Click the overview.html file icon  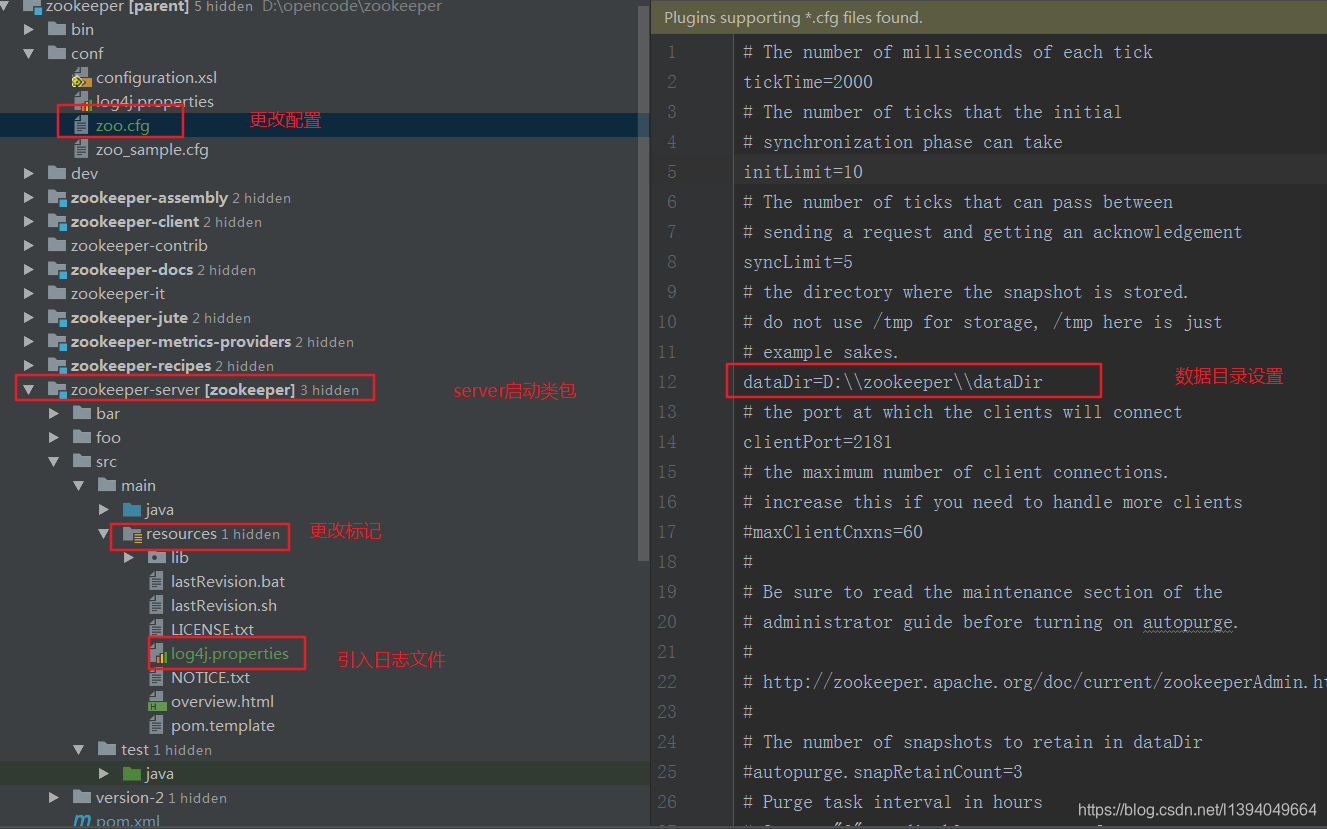pos(157,702)
